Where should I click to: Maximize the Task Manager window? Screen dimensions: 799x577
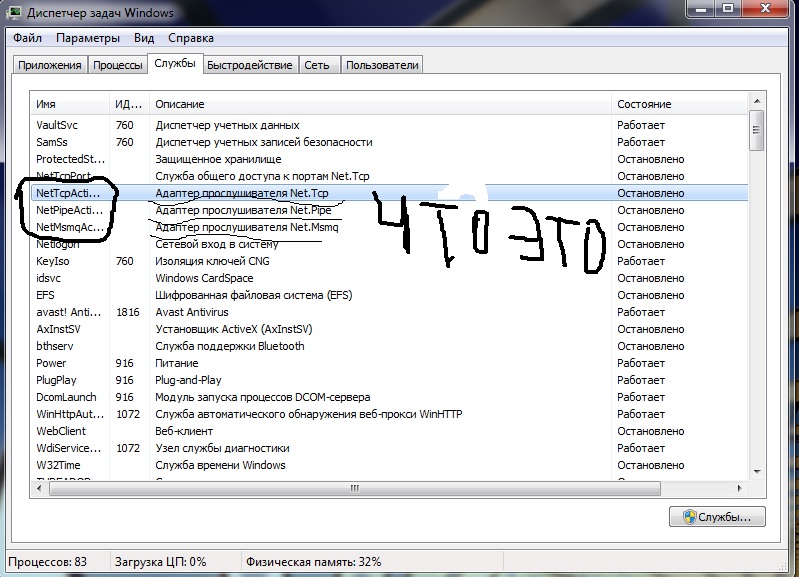(728, 9)
